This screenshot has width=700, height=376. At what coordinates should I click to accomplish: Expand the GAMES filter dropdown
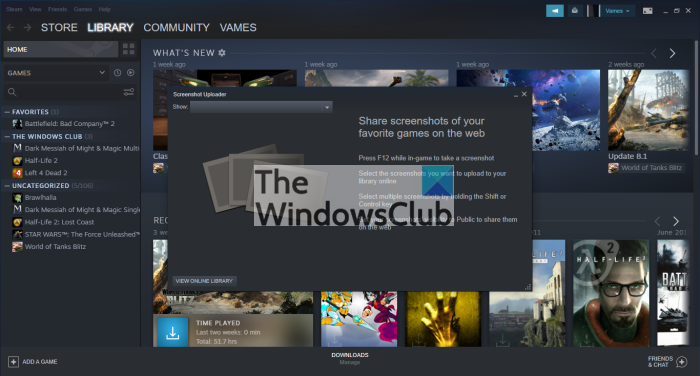56,73
